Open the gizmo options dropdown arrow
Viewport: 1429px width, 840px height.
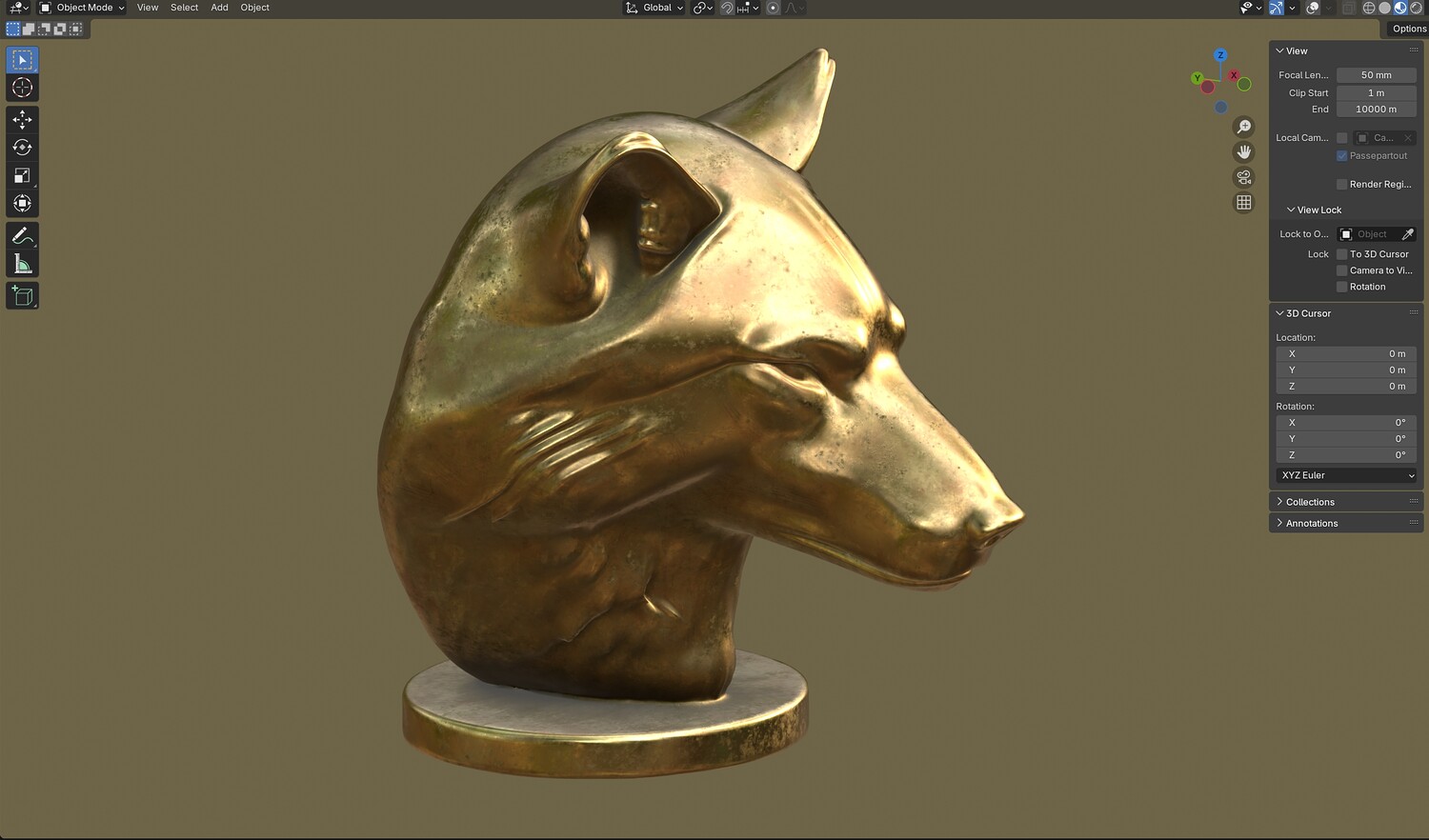[x=1292, y=8]
